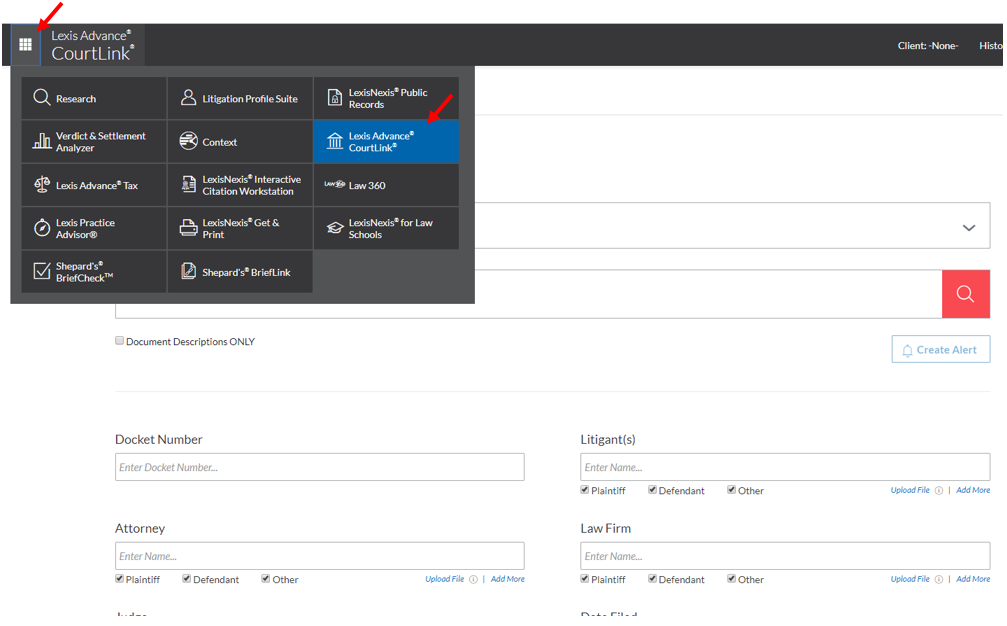Enable the Document Descriptions ONLY checkbox
Screen dimensions: 1007x626
(x=119, y=340)
